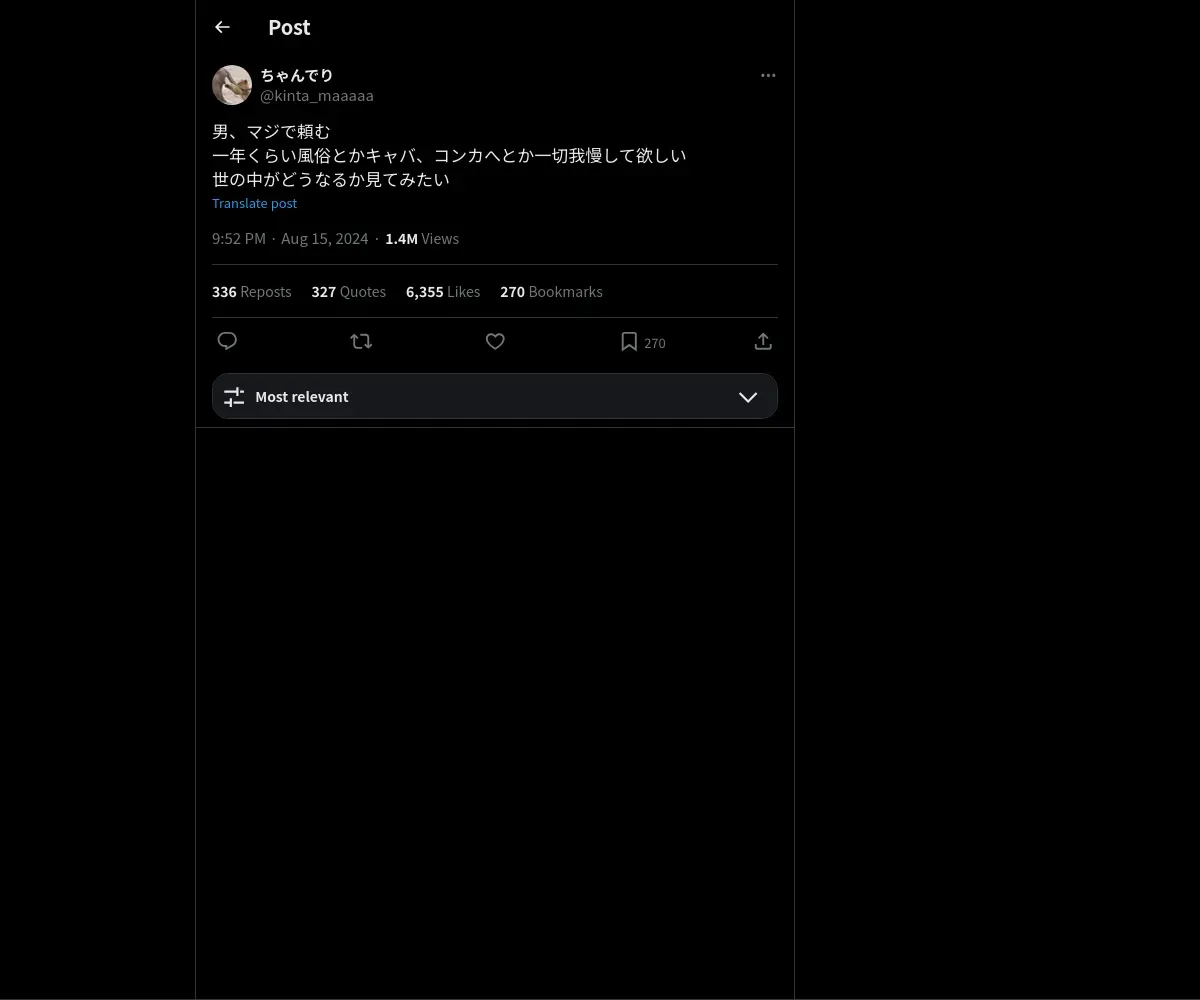Click the Translate post link
The image size is (1200, 1000).
point(254,203)
